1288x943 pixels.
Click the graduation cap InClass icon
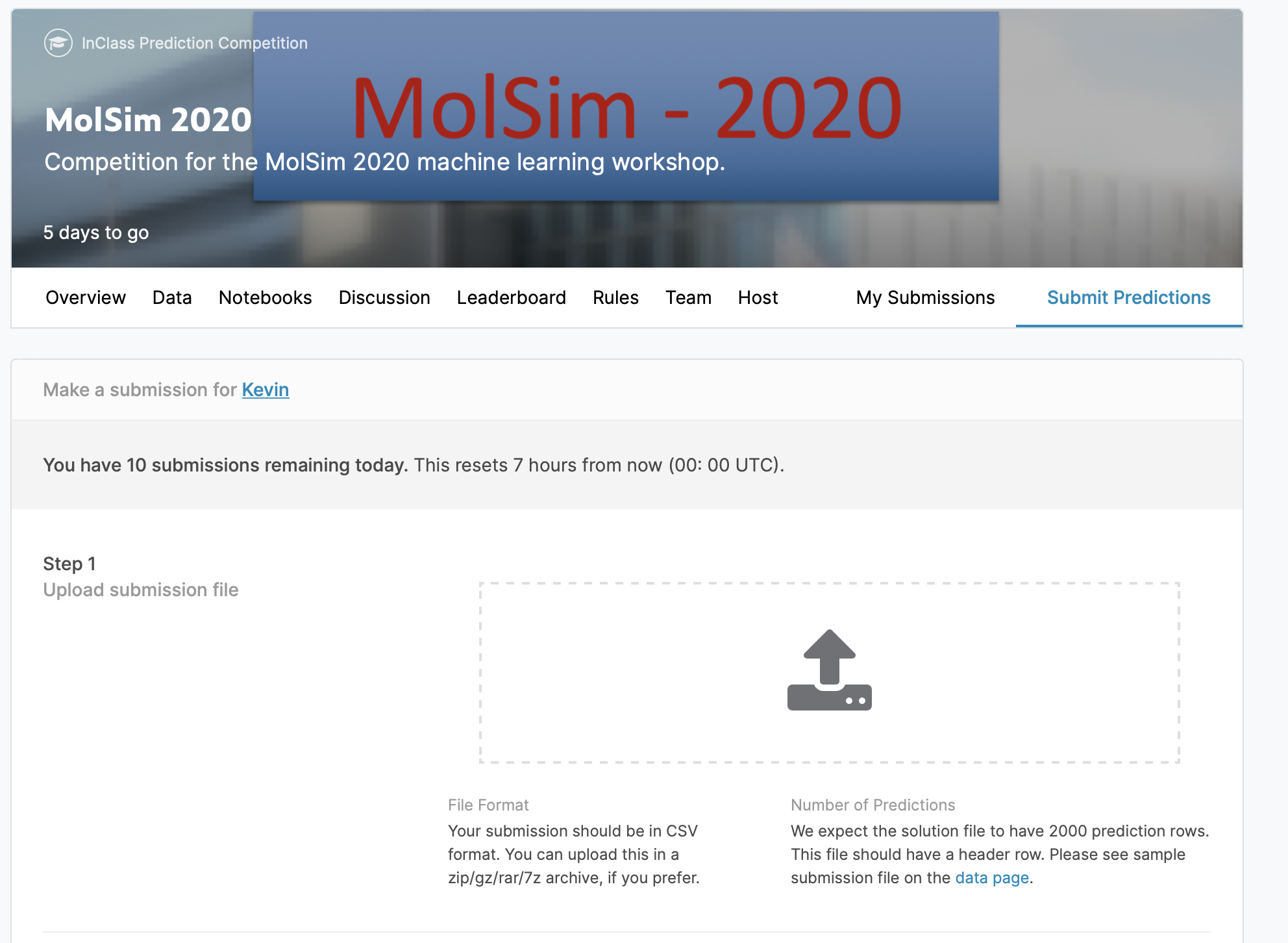click(58, 44)
